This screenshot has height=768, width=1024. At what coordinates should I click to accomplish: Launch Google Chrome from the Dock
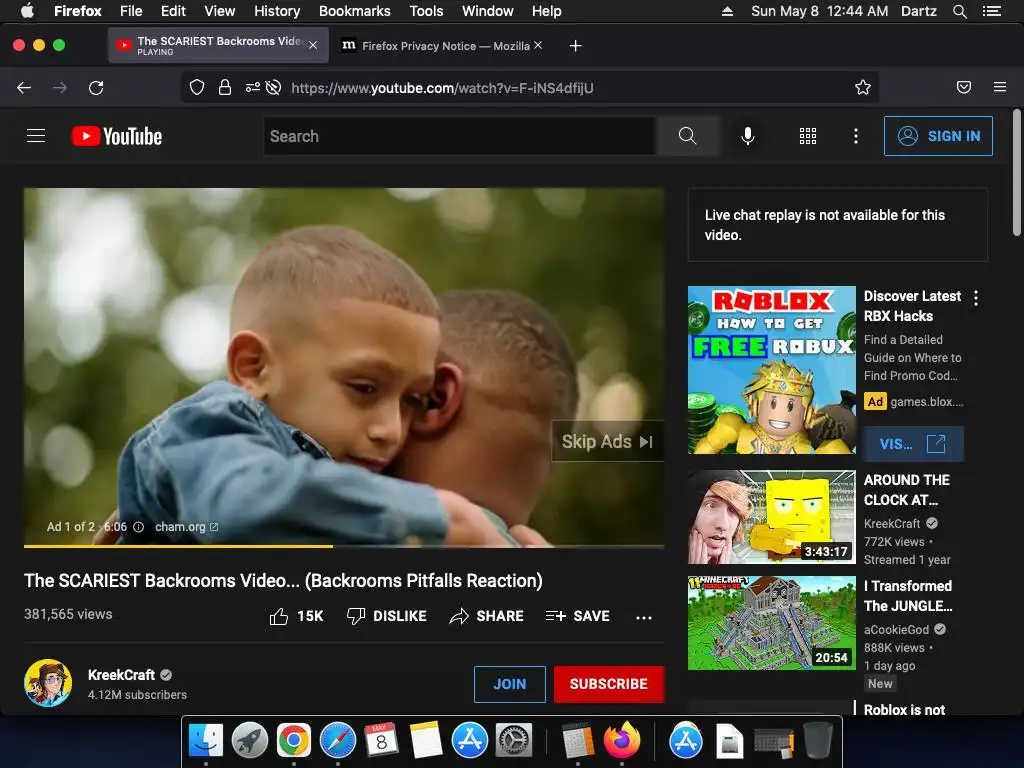[x=293, y=741]
